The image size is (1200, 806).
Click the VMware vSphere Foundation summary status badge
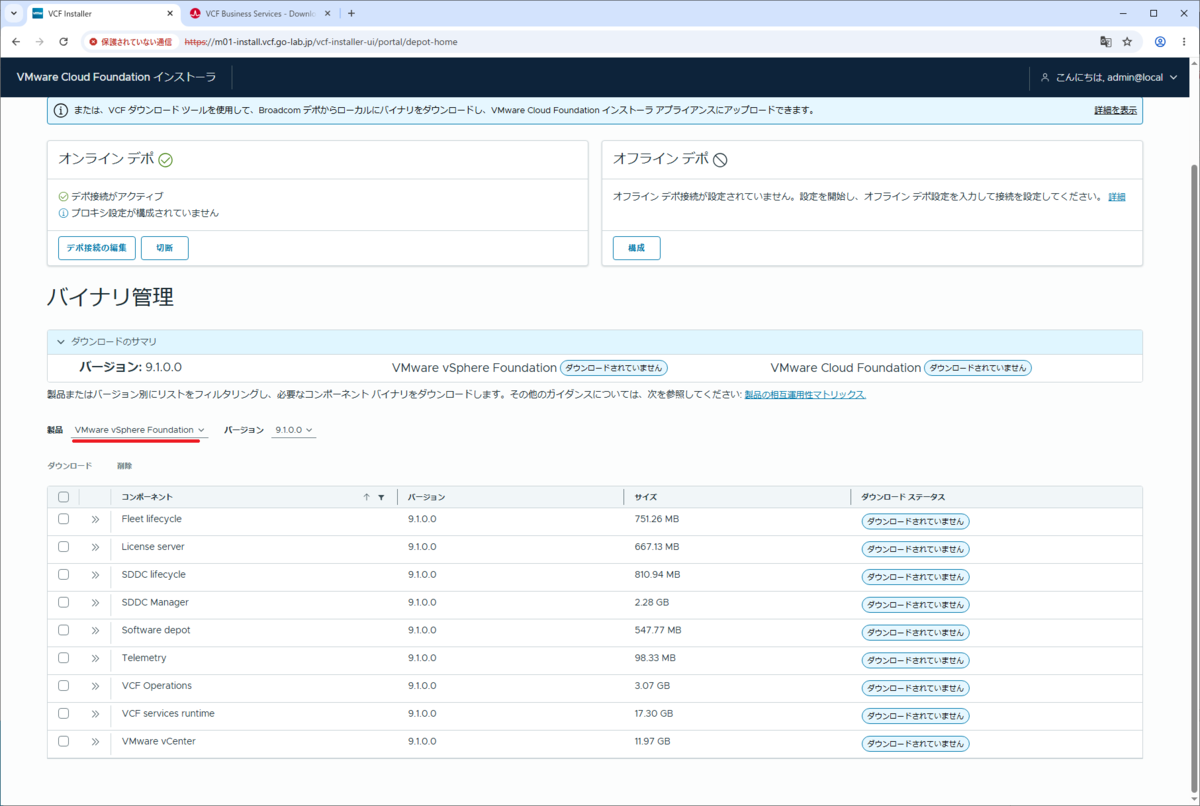[613, 368]
